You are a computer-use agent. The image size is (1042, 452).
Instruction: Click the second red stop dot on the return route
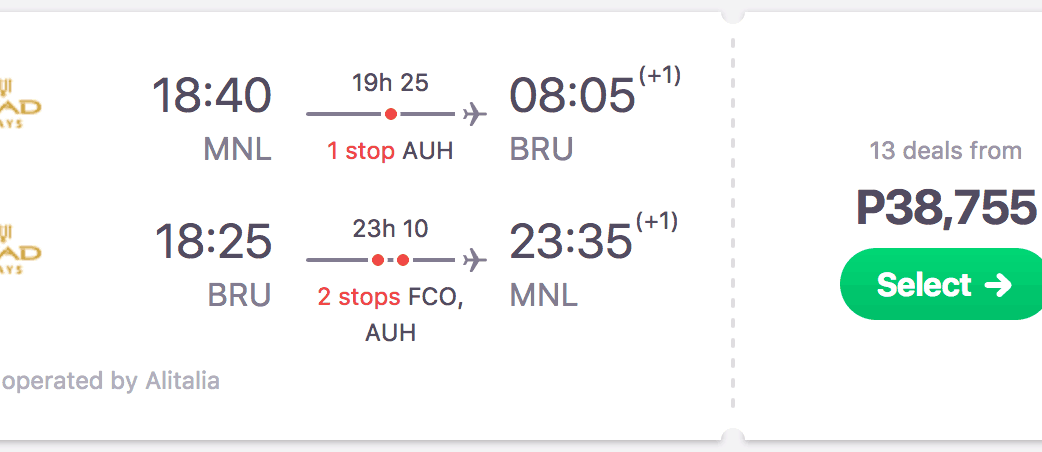(x=403, y=261)
